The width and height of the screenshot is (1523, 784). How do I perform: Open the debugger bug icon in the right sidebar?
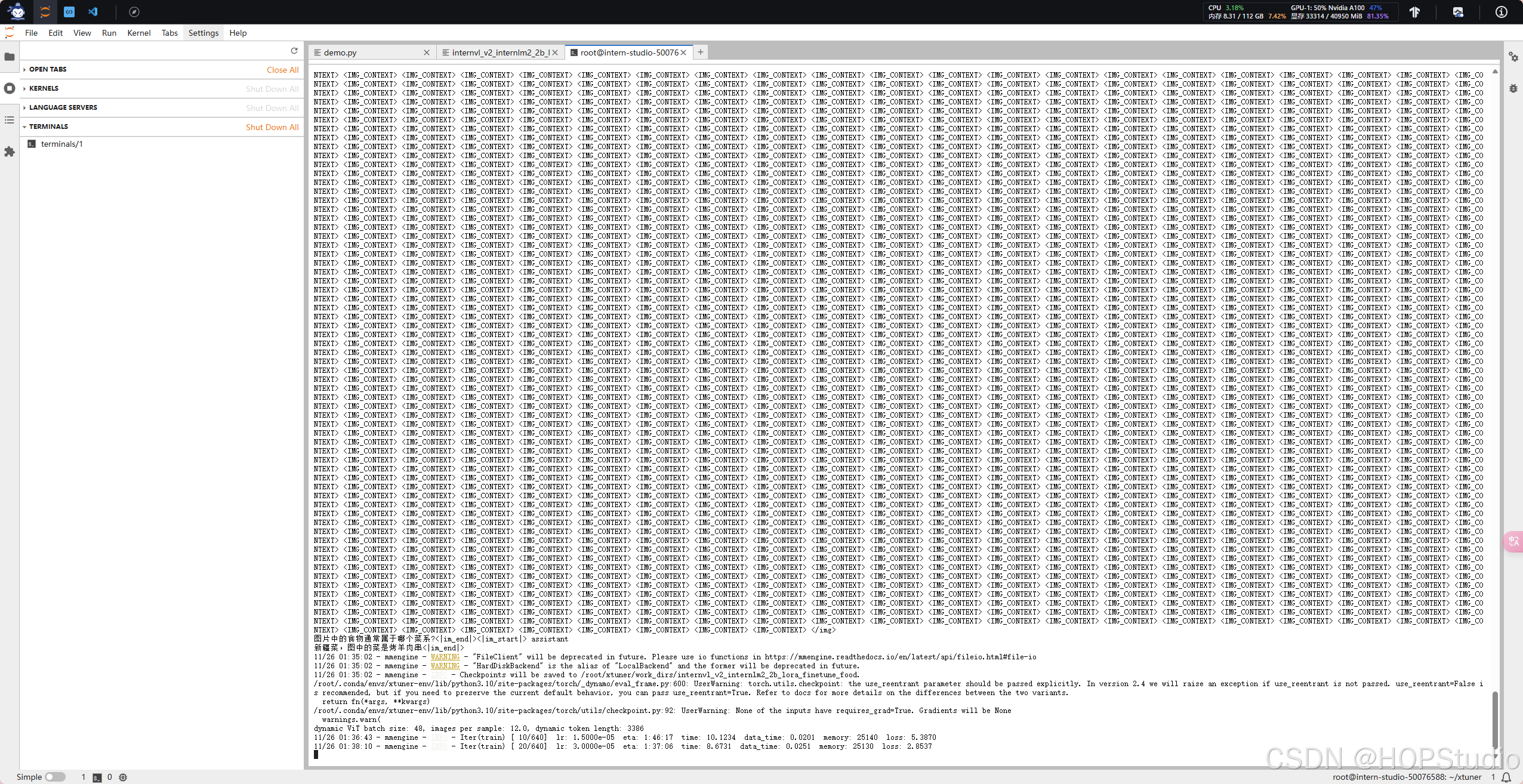[1513, 88]
